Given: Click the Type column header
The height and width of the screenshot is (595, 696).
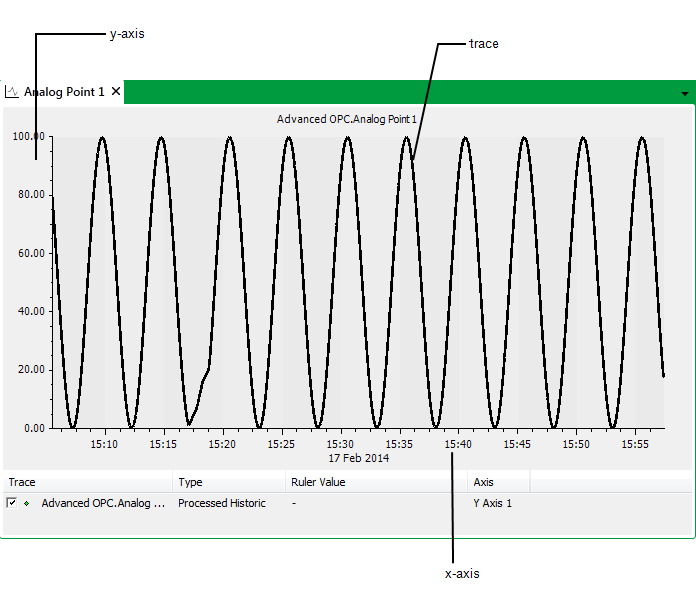Looking at the screenshot, I should pos(190,482).
